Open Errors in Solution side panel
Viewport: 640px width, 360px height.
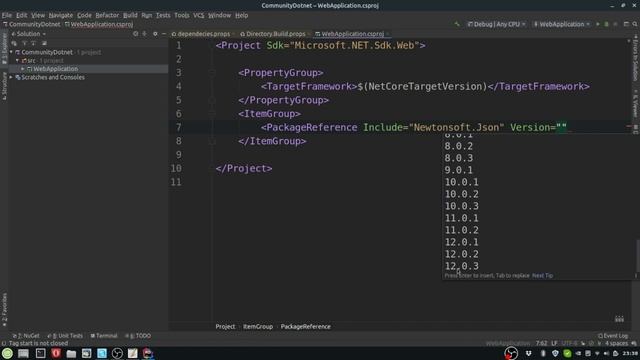[636, 58]
